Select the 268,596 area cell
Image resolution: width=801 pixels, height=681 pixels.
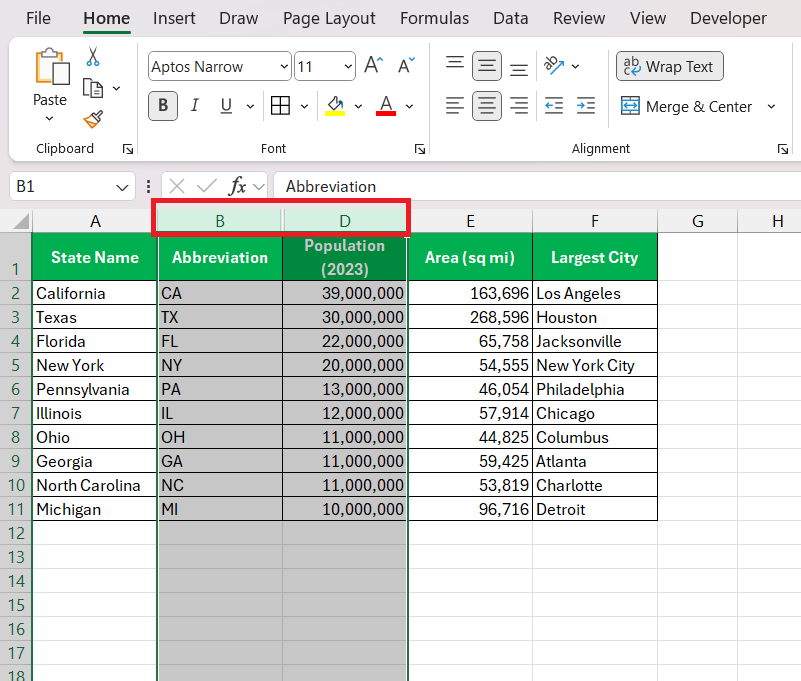pyautogui.click(x=470, y=317)
